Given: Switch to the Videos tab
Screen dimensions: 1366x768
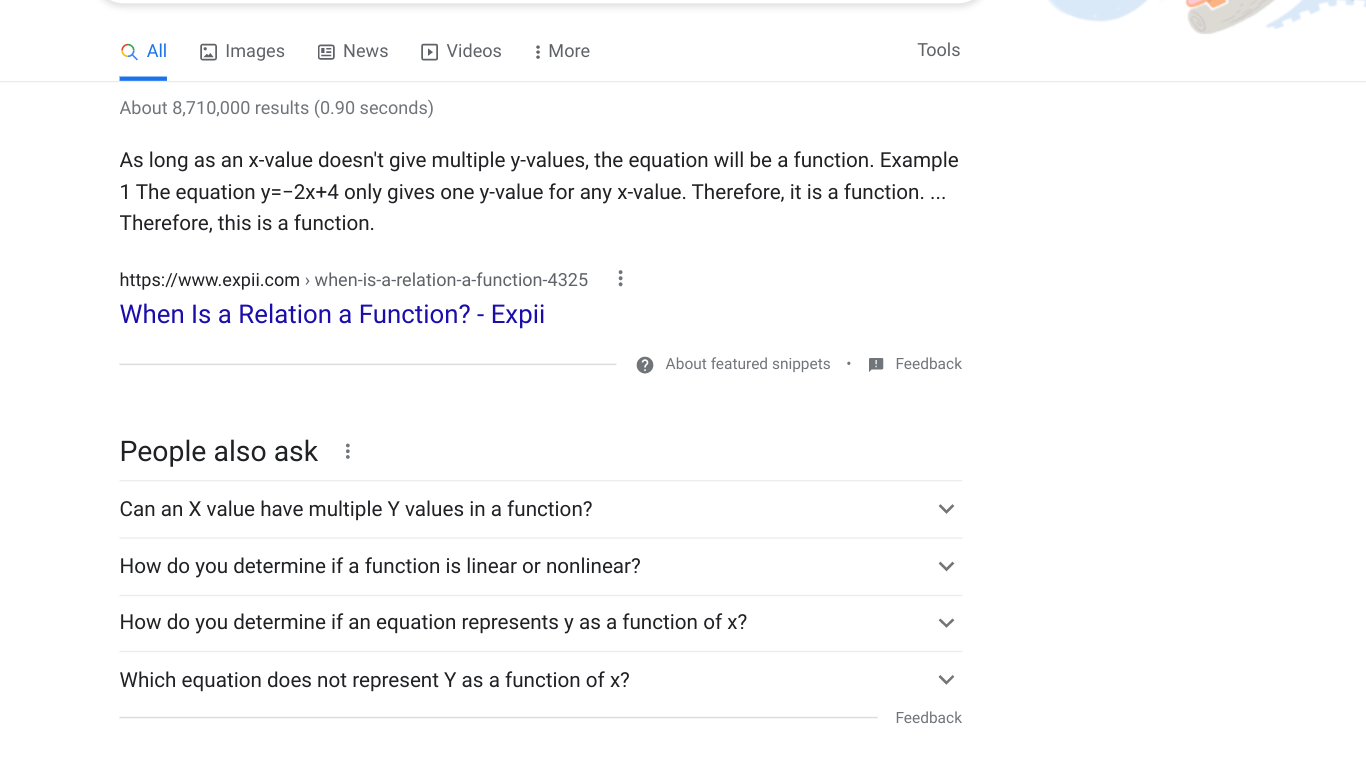Looking at the screenshot, I should tap(461, 52).
